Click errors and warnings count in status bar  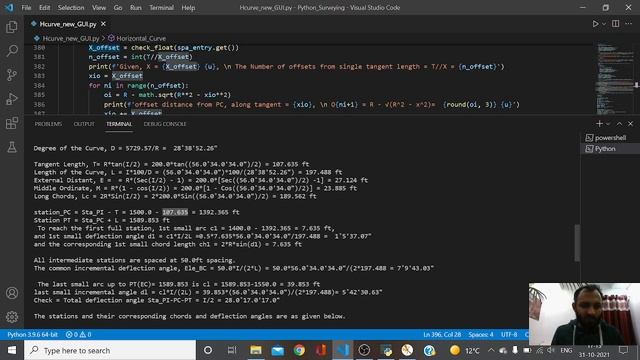(78, 335)
